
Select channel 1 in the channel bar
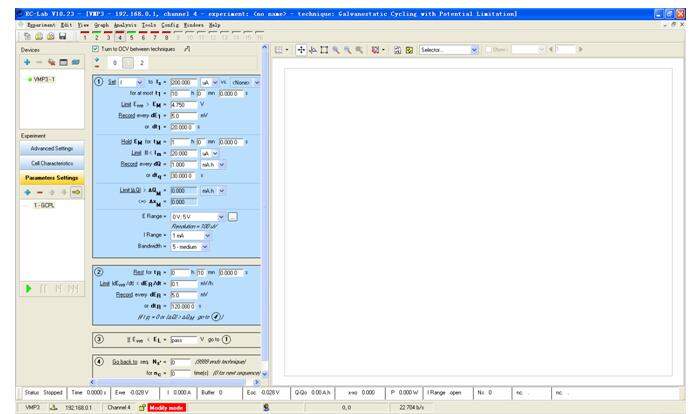85,37
